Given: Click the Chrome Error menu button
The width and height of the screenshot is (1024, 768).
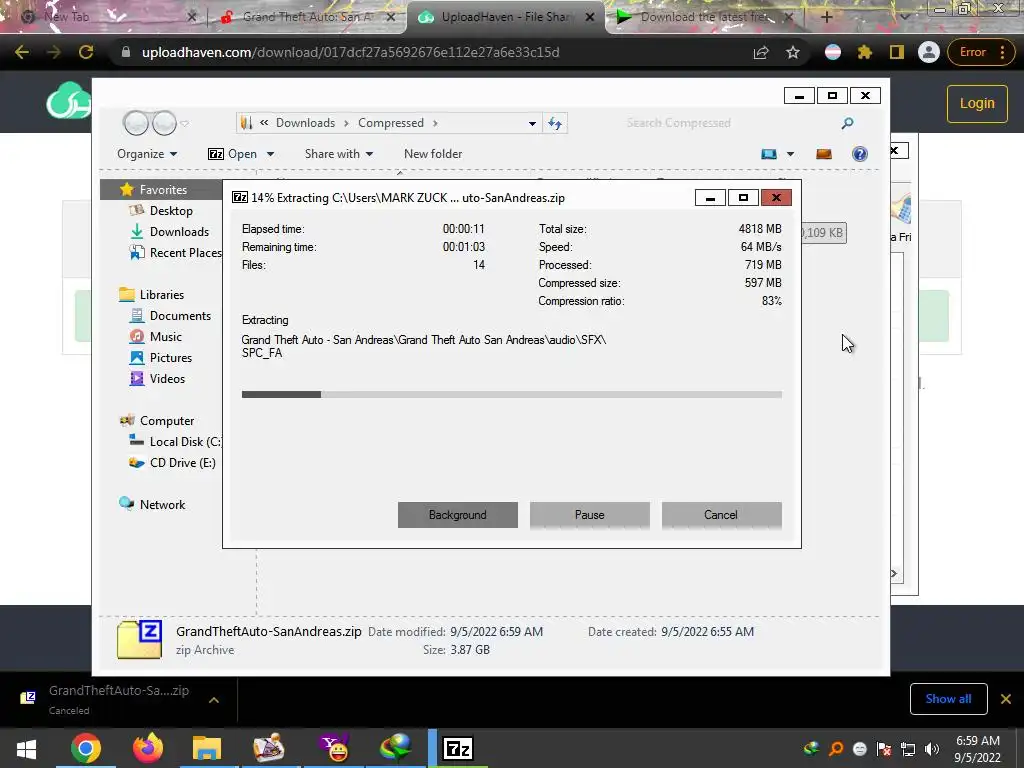Looking at the screenshot, I should click(982, 52).
